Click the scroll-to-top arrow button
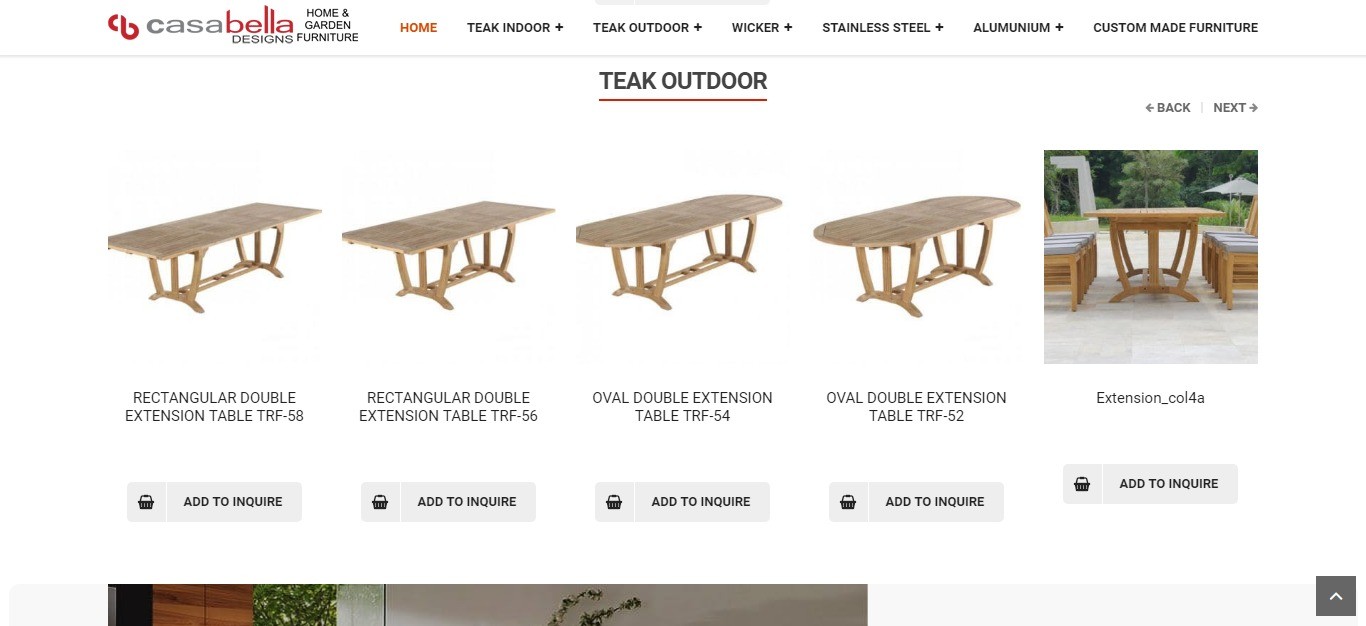This screenshot has height=626, width=1366. coord(1336,596)
